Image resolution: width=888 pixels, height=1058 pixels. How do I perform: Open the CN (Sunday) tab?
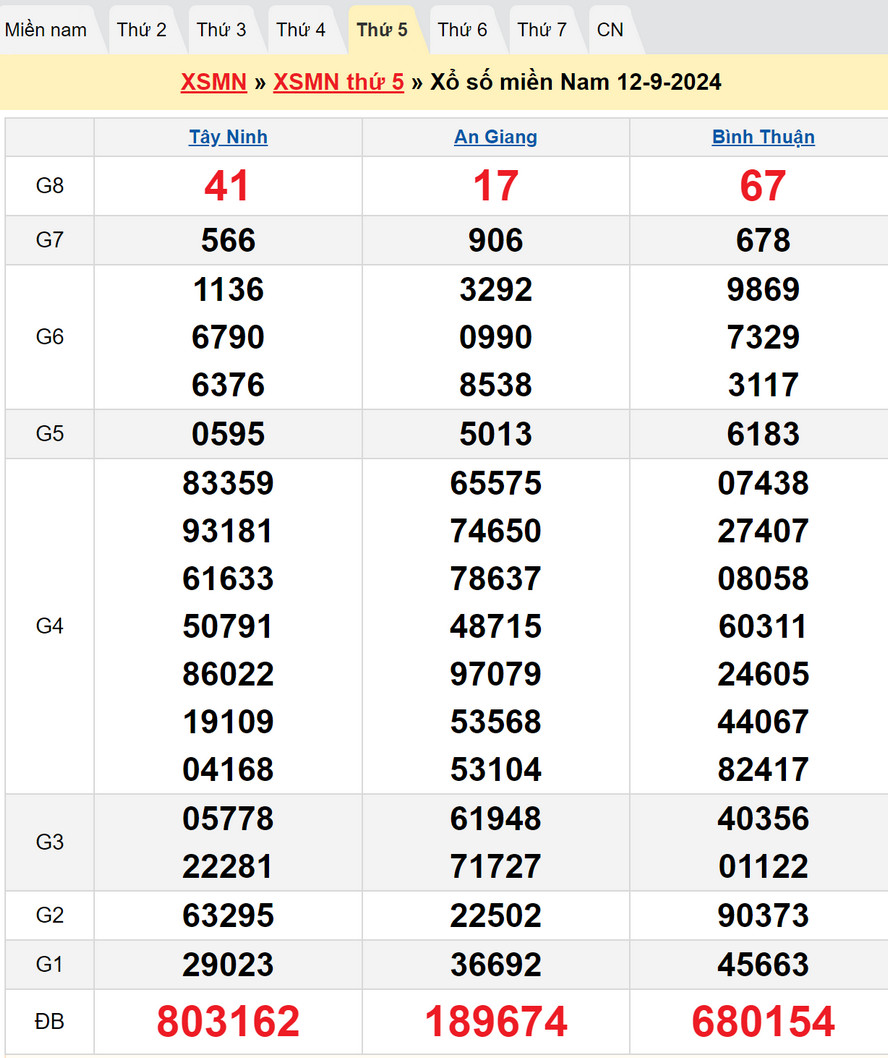610,30
